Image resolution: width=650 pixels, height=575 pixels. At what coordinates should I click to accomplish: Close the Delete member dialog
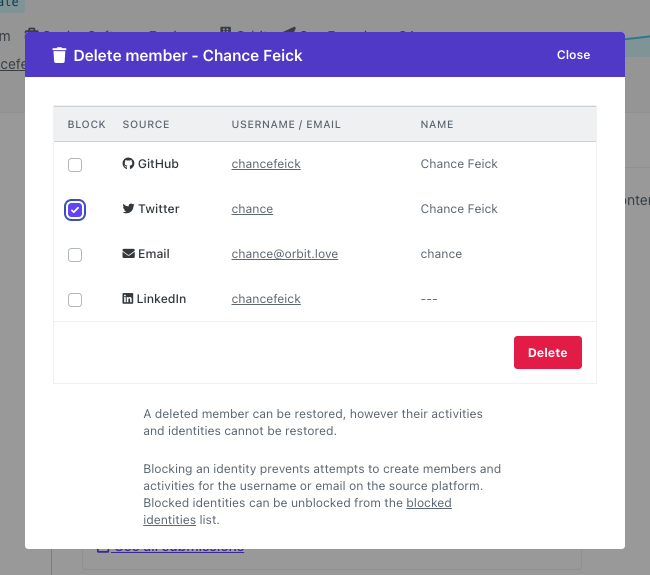pyautogui.click(x=573, y=55)
